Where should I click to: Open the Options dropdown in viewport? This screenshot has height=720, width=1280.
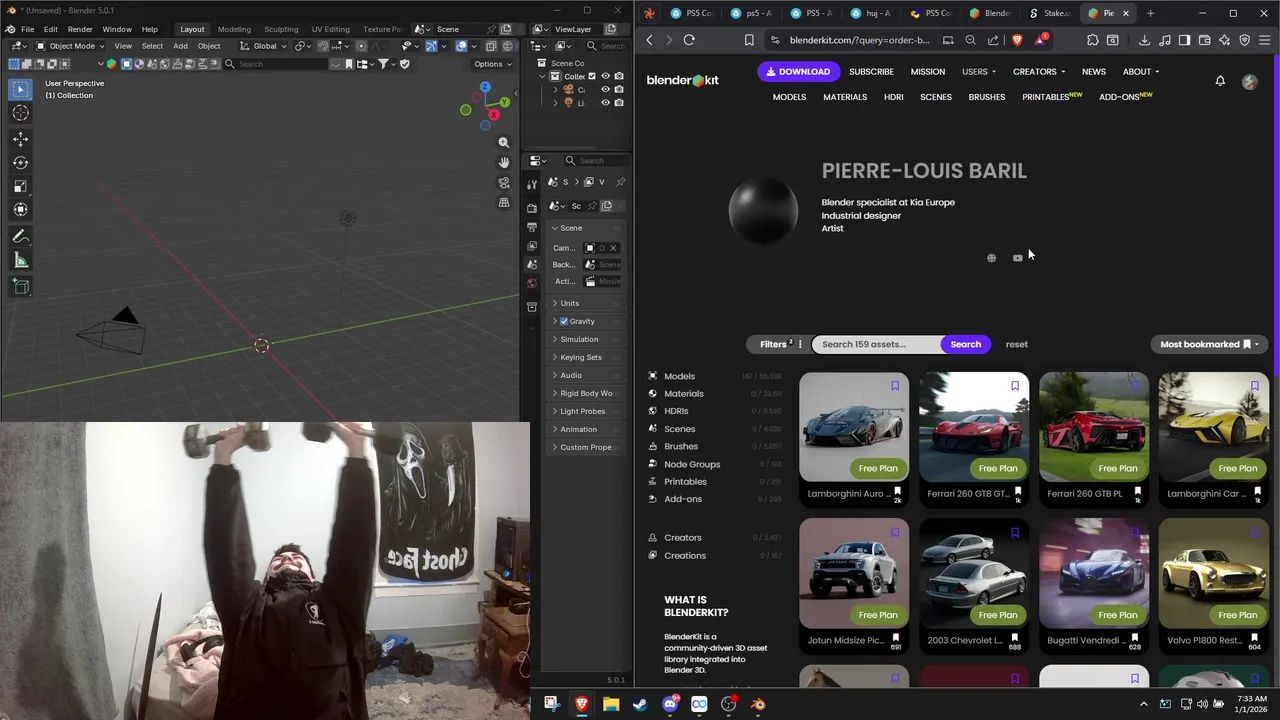pos(492,64)
